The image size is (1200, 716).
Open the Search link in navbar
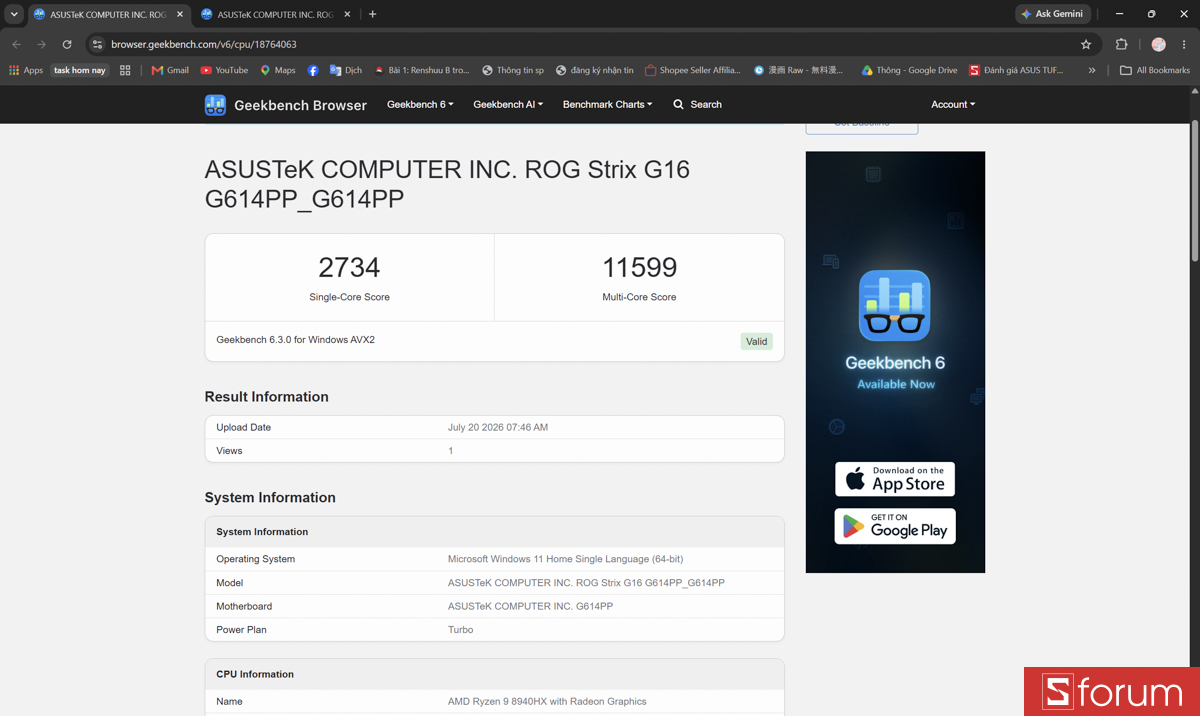click(x=697, y=104)
